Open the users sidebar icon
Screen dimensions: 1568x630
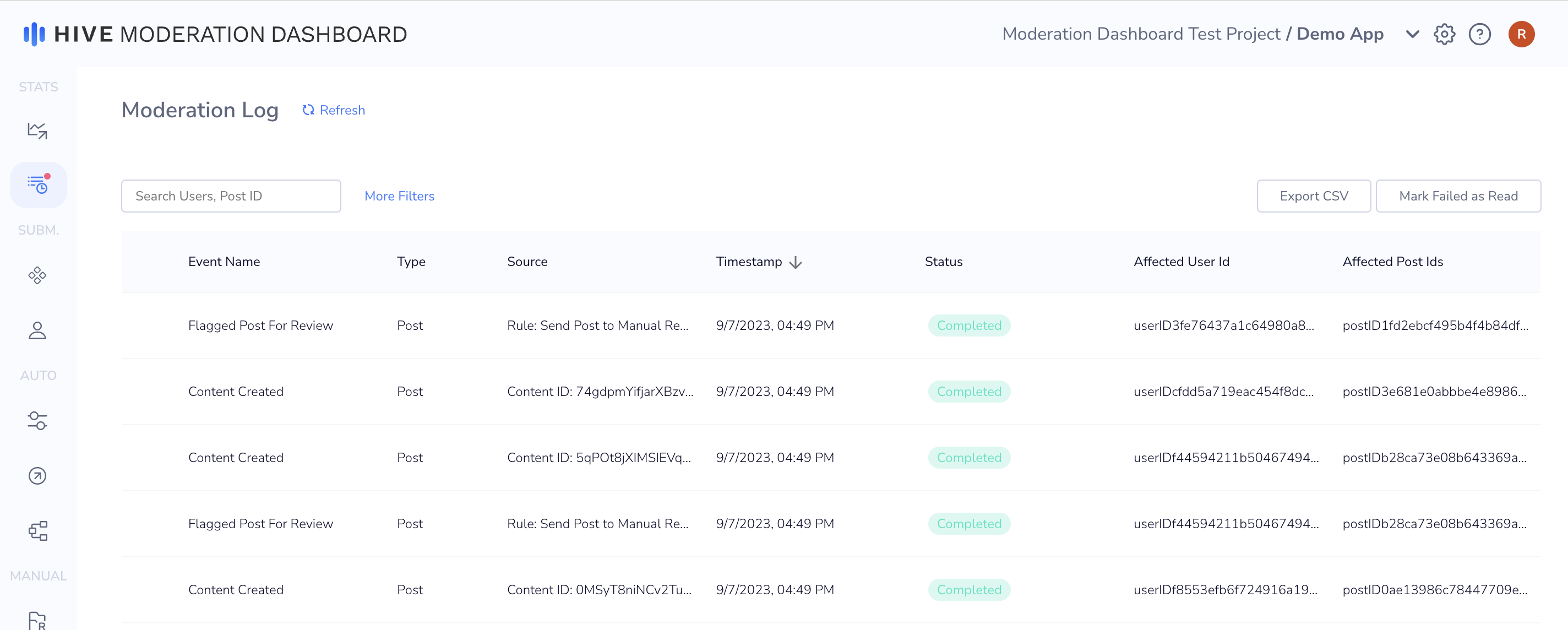click(x=38, y=330)
